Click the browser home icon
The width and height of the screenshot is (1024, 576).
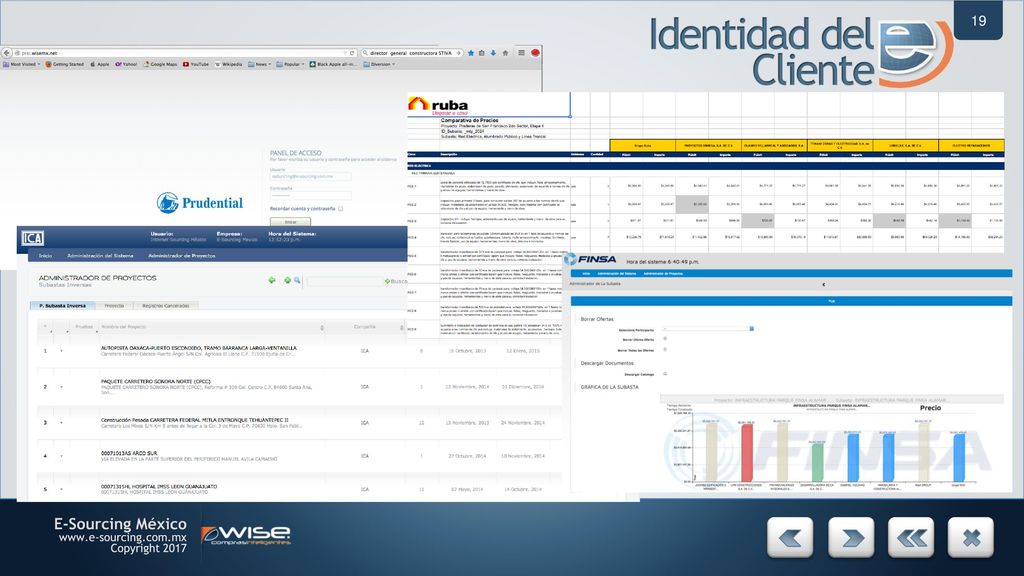click(505, 53)
